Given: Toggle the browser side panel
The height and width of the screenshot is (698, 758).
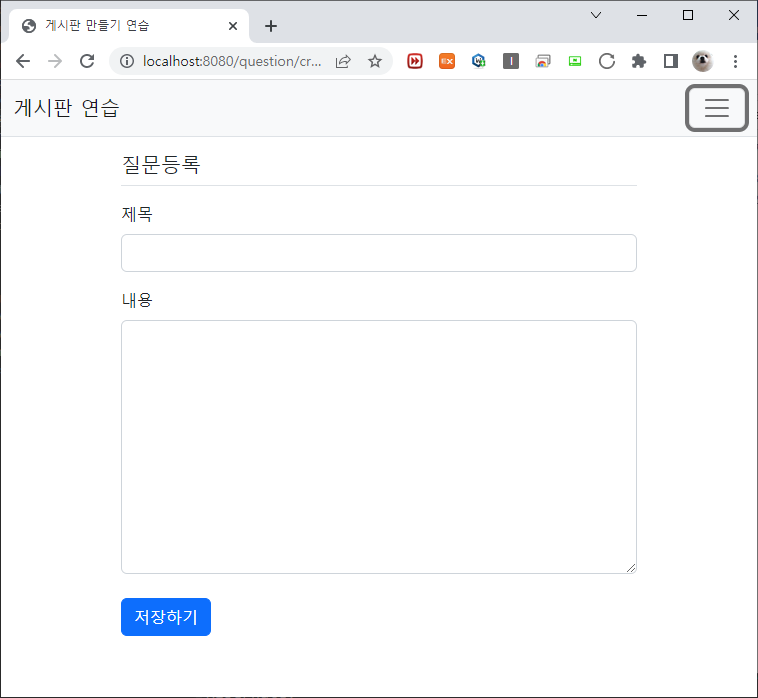Looking at the screenshot, I should pyautogui.click(x=671, y=61).
